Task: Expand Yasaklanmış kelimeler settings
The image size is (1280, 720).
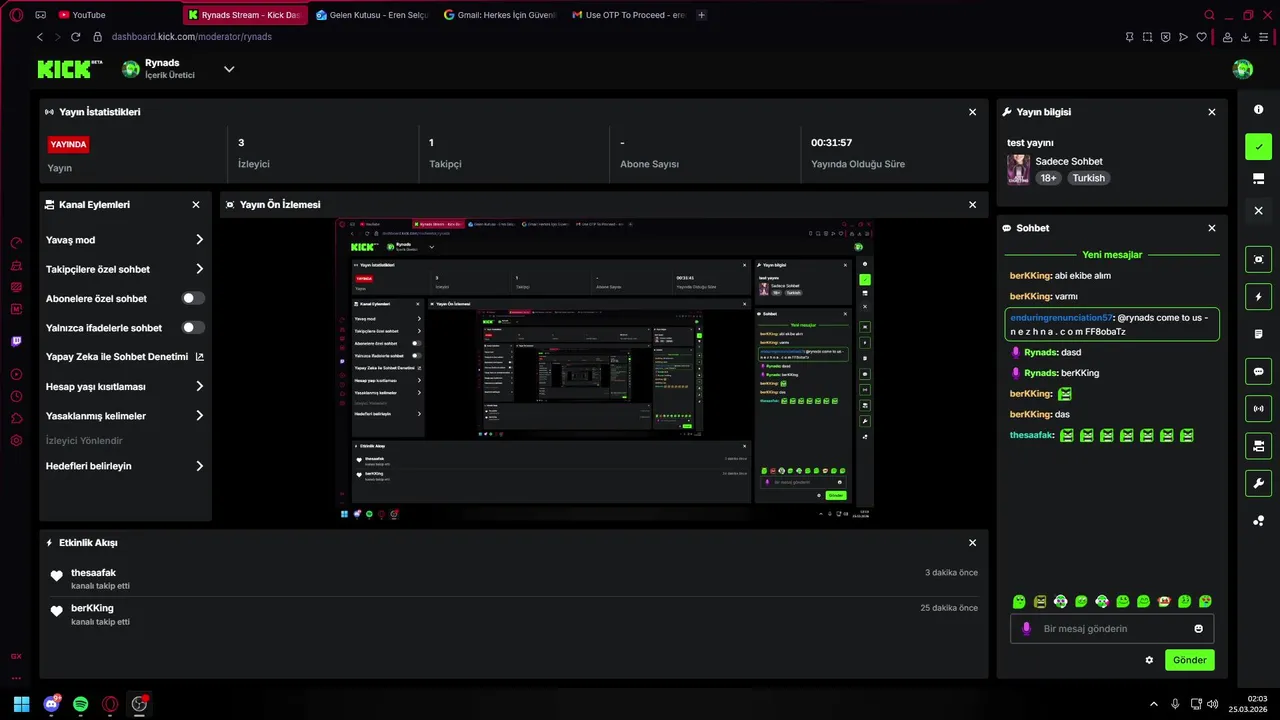Action: pos(125,415)
